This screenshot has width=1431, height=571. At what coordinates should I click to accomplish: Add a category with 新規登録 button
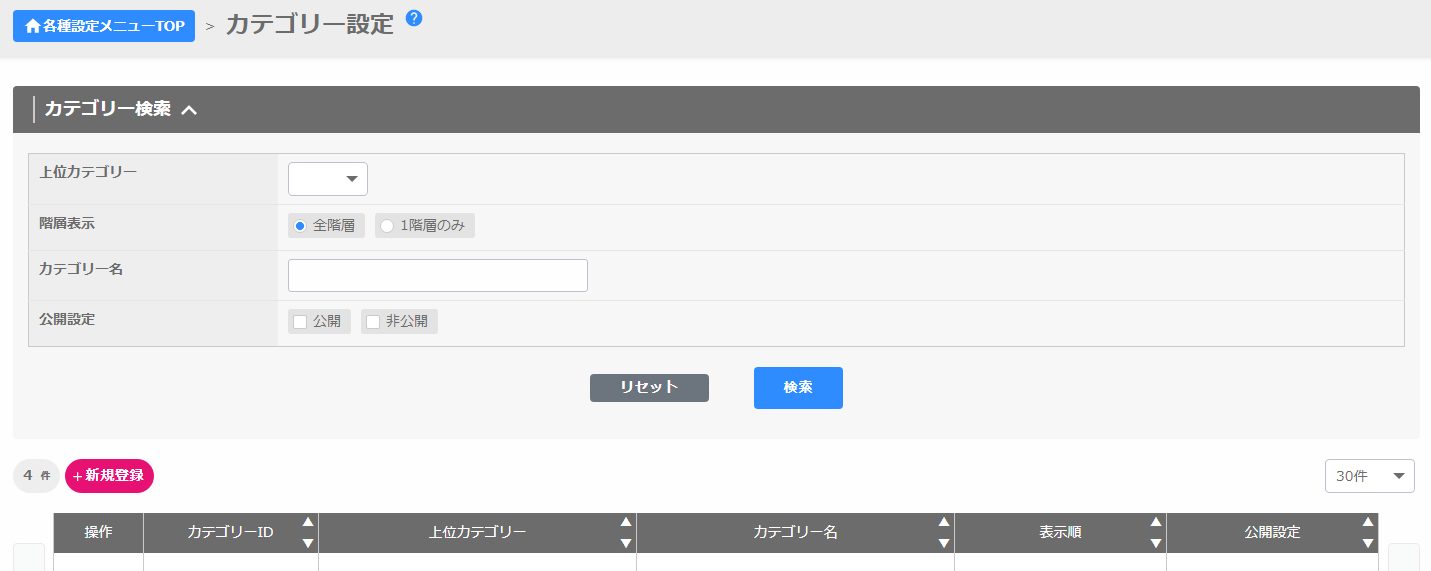click(x=109, y=476)
